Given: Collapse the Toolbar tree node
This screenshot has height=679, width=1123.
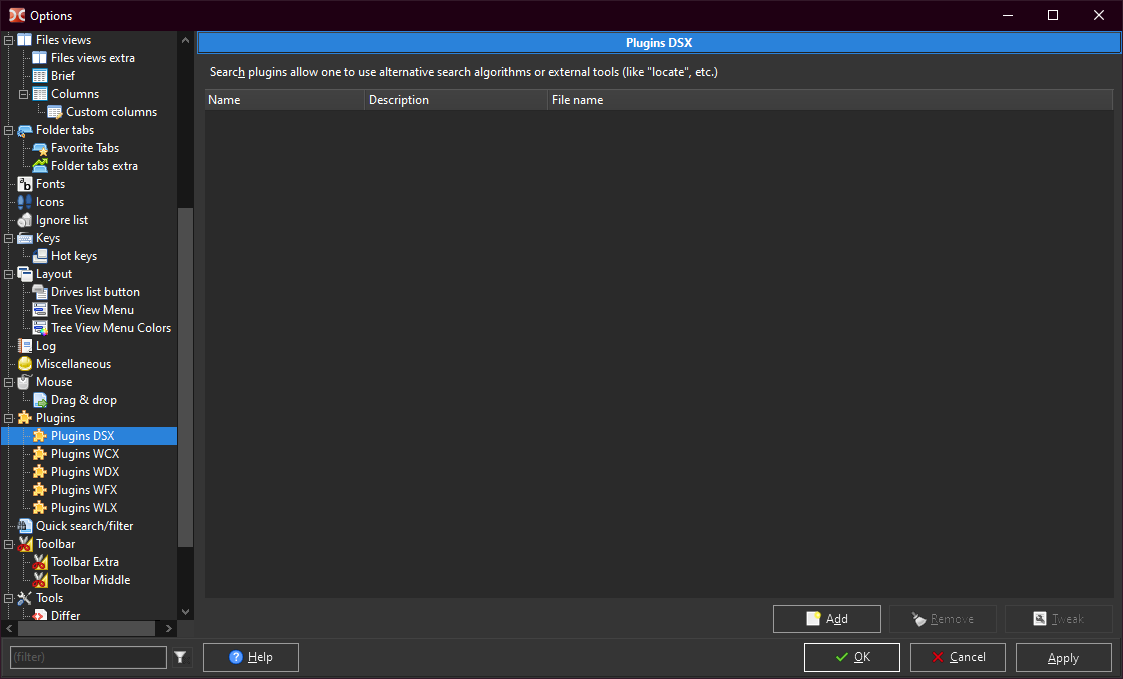Looking at the screenshot, I should [9, 544].
